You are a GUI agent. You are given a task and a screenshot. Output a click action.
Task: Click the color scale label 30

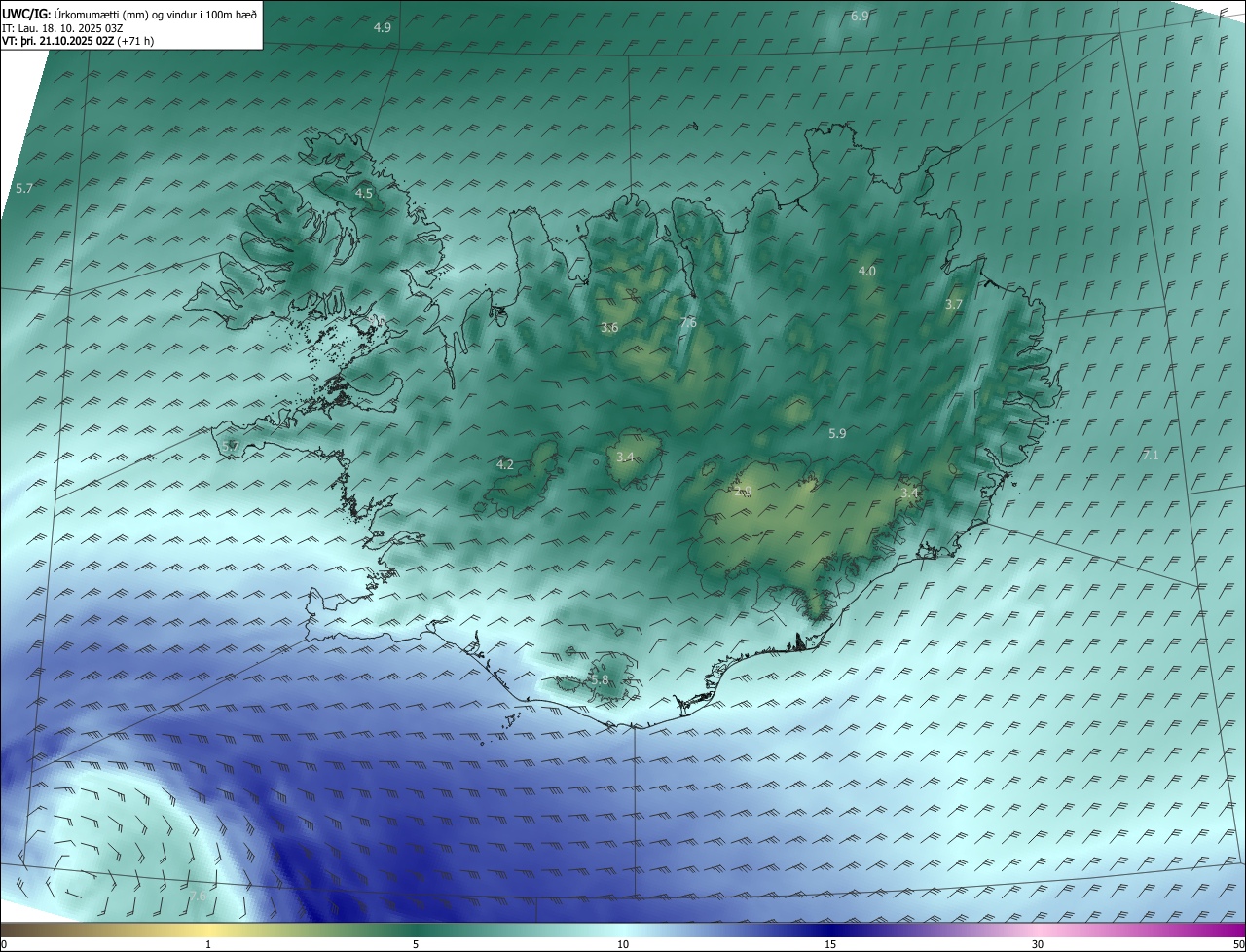[1038, 944]
